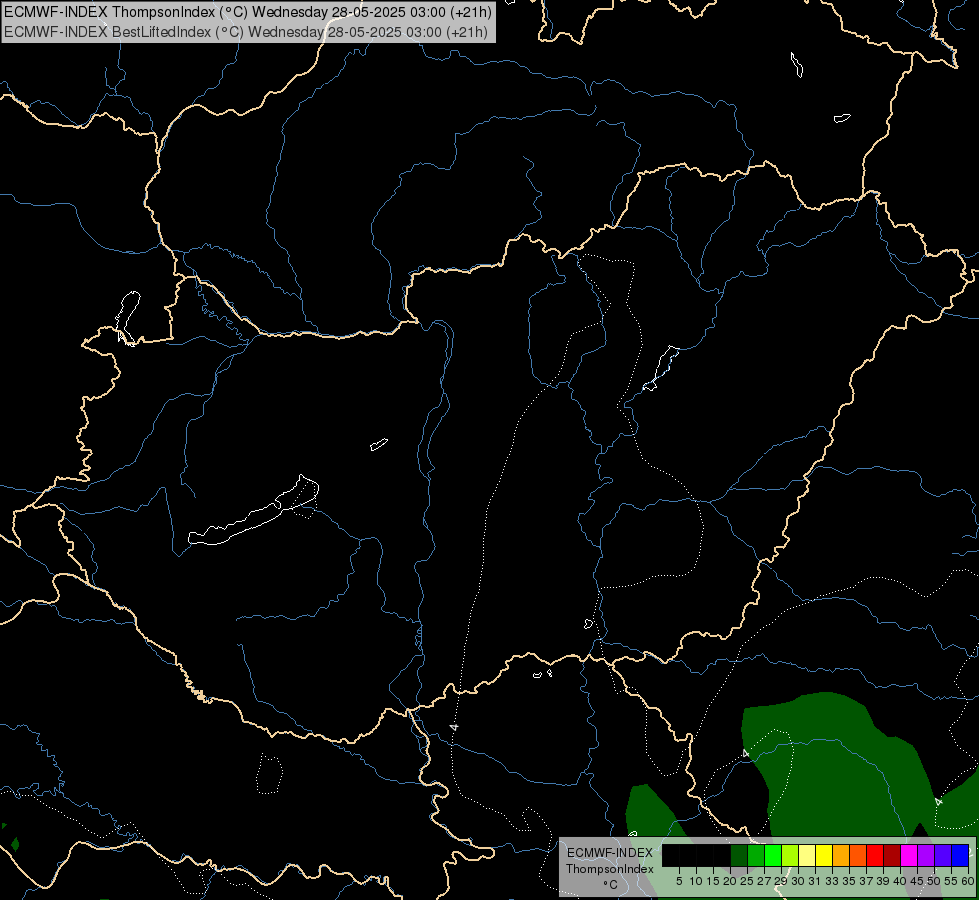This screenshot has height=900, width=979.
Task: Click the legend tick value '10'
Action: (x=696, y=881)
